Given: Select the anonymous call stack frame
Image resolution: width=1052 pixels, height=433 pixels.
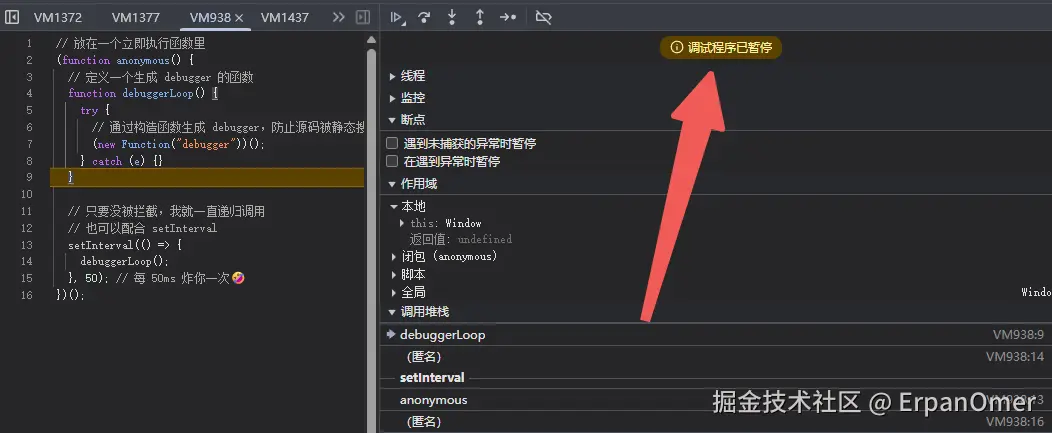Looking at the screenshot, I should click(715, 400).
